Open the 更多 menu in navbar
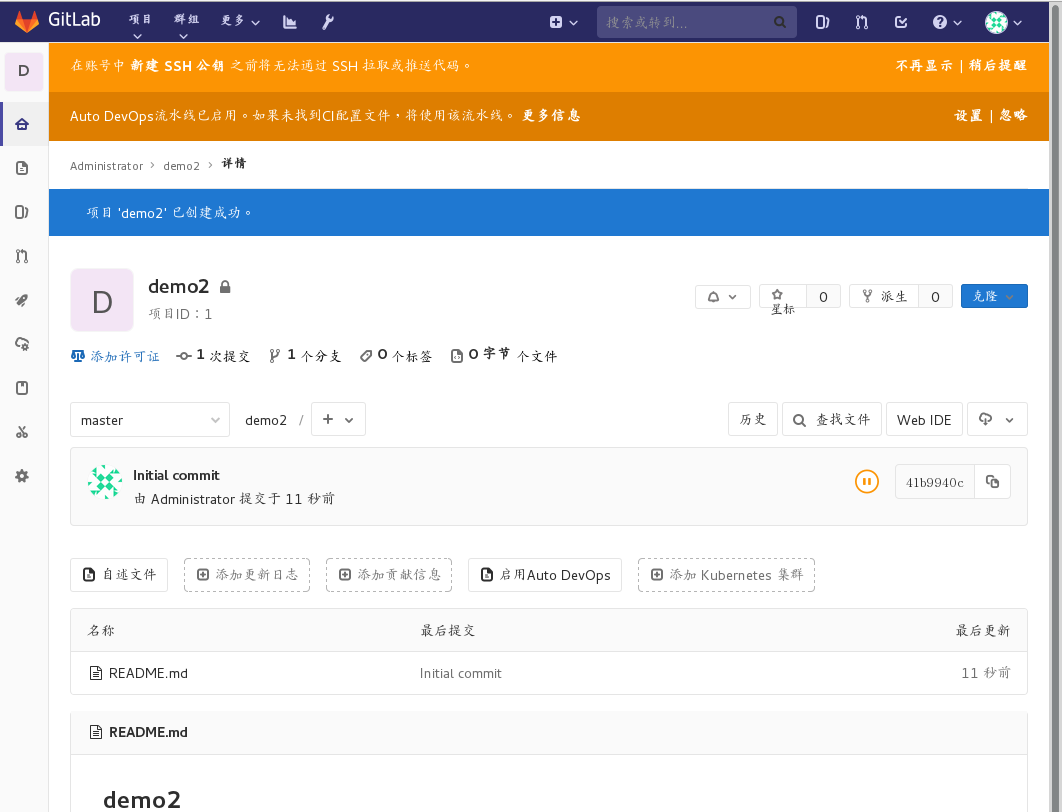 pyautogui.click(x=240, y=21)
